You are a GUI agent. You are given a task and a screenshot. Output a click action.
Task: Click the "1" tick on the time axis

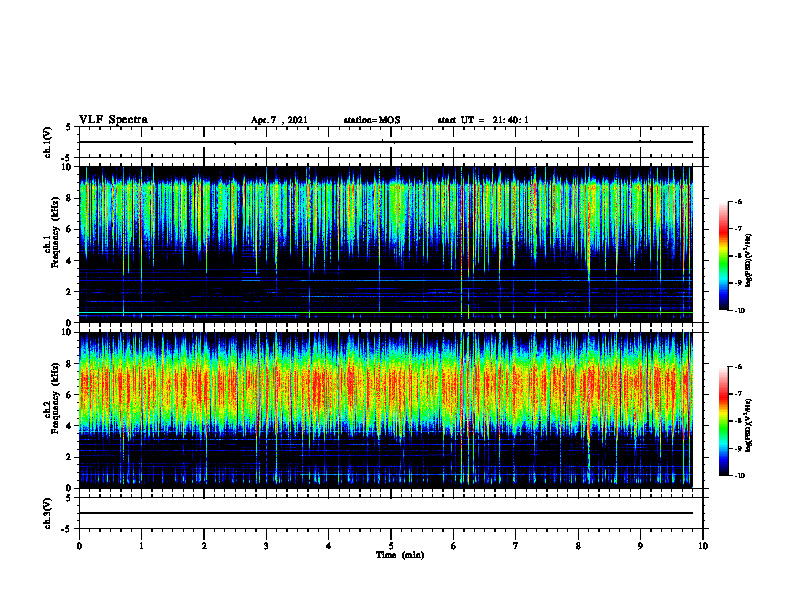click(141, 546)
